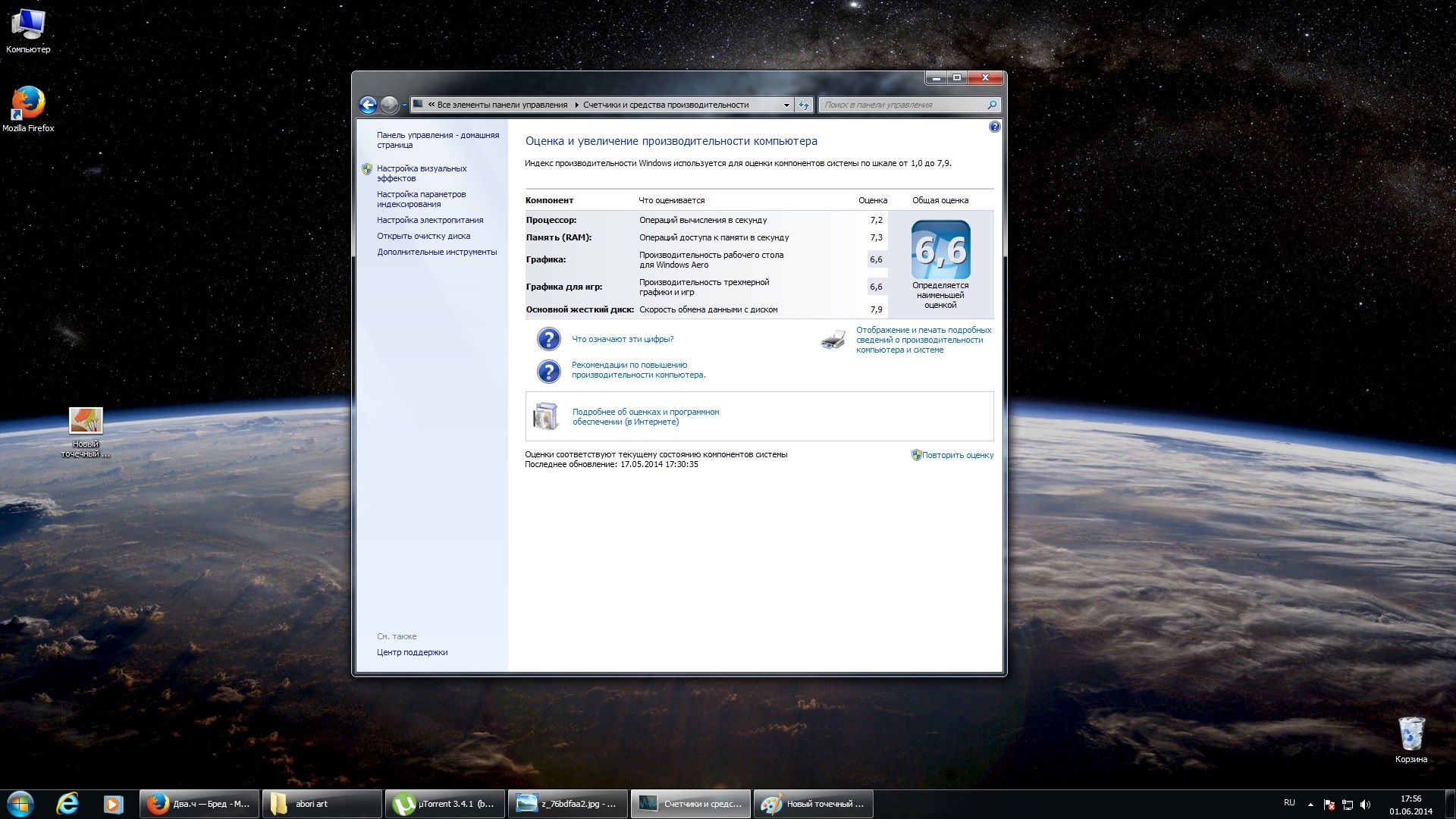Image resolution: width=1456 pixels, height=819 pixels.
Task: Open Настройка электропитания link
Action: 429,220
